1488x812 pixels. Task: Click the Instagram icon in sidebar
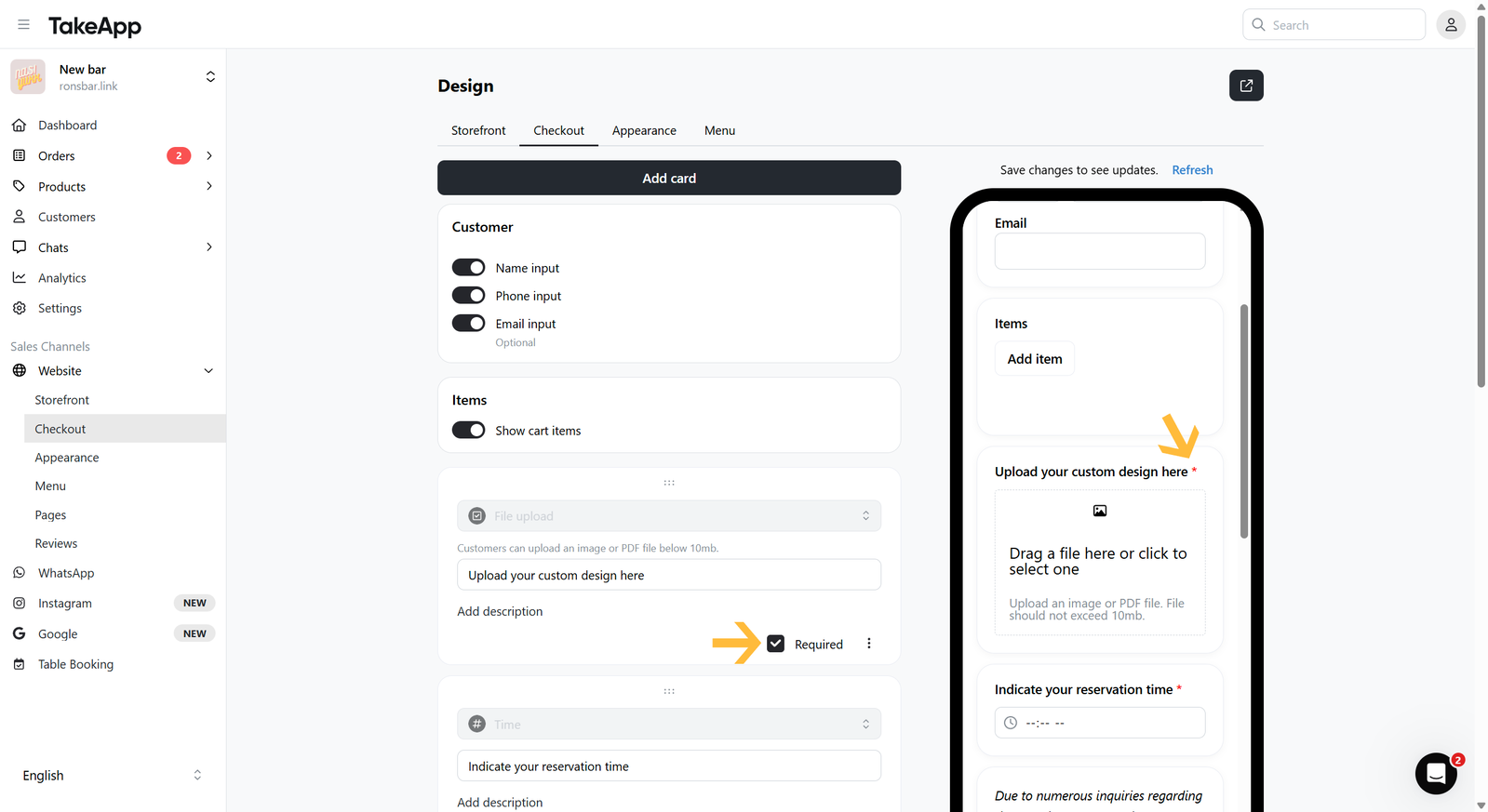click(20, 603)
